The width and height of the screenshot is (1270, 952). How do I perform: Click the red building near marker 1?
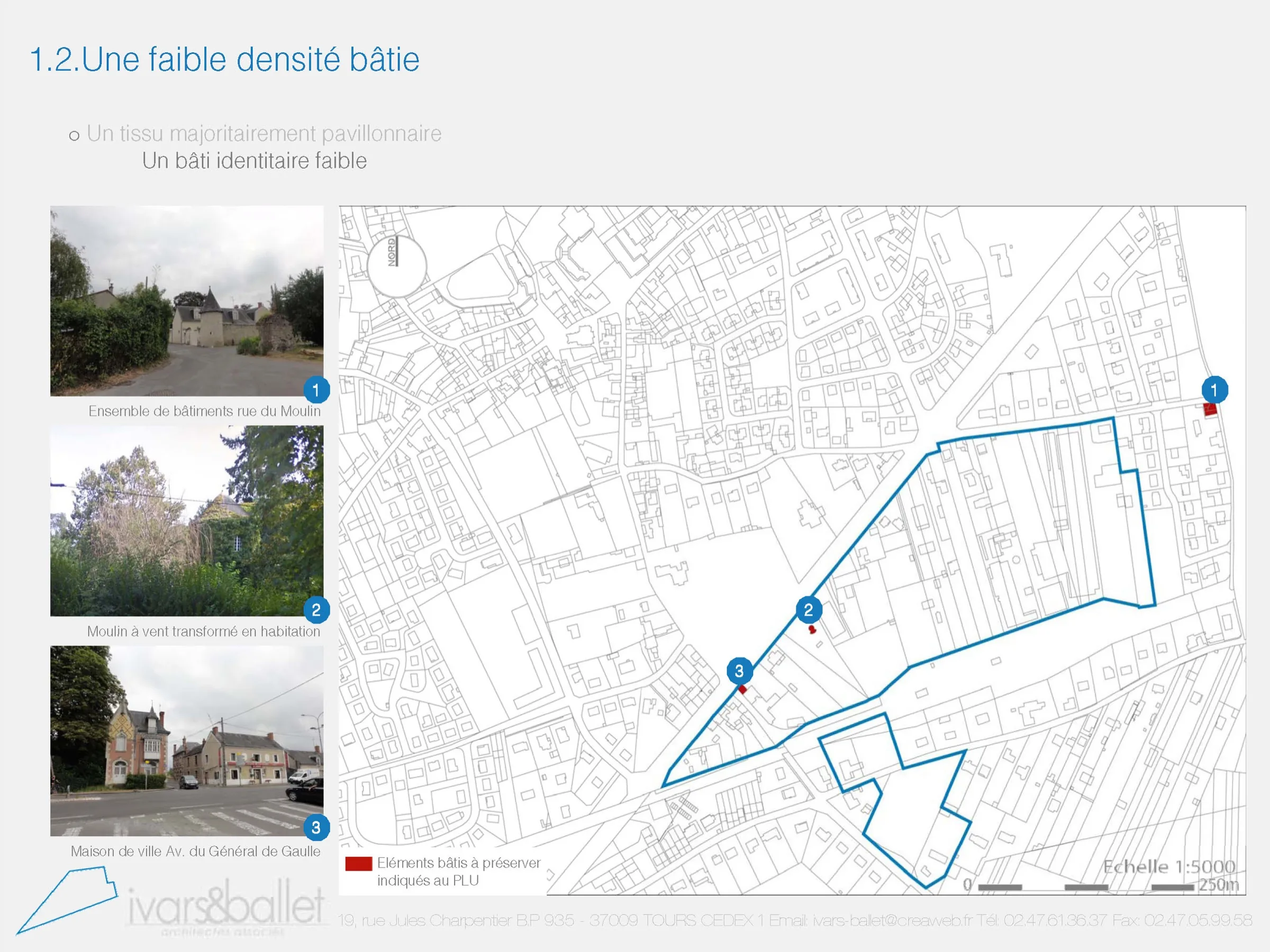click(x=1210, y=409)
